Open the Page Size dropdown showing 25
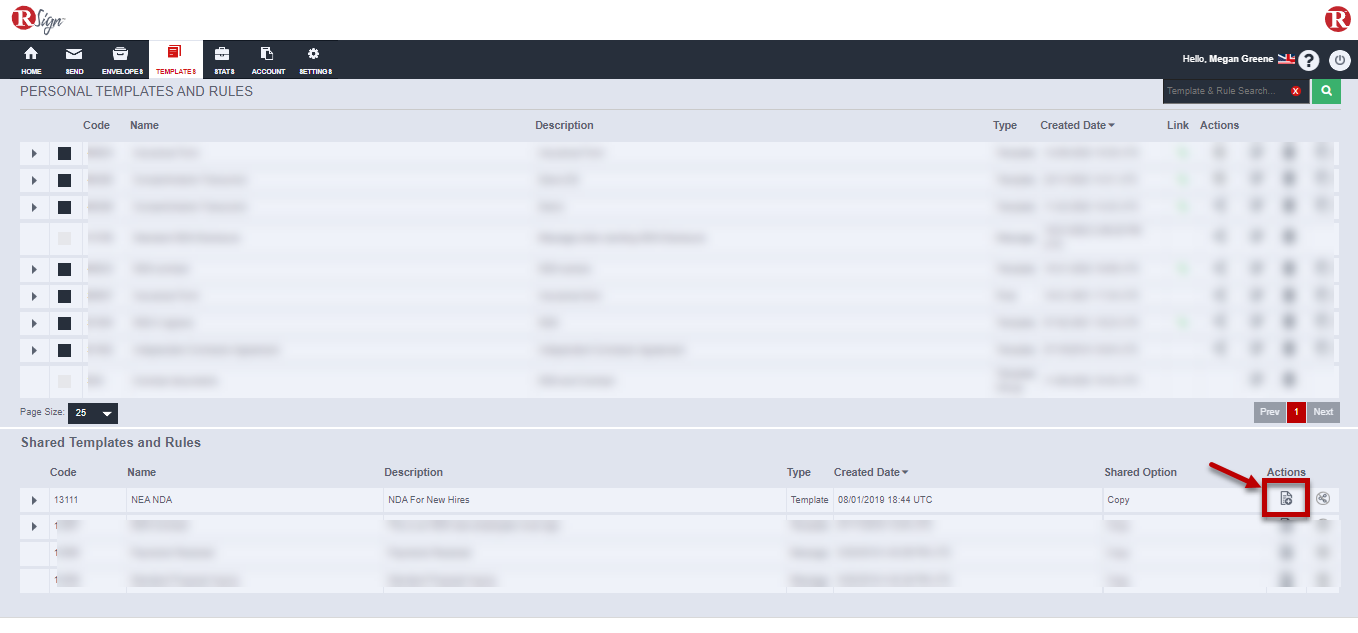This screenshot has width=1358, height=633. (93, 413)
